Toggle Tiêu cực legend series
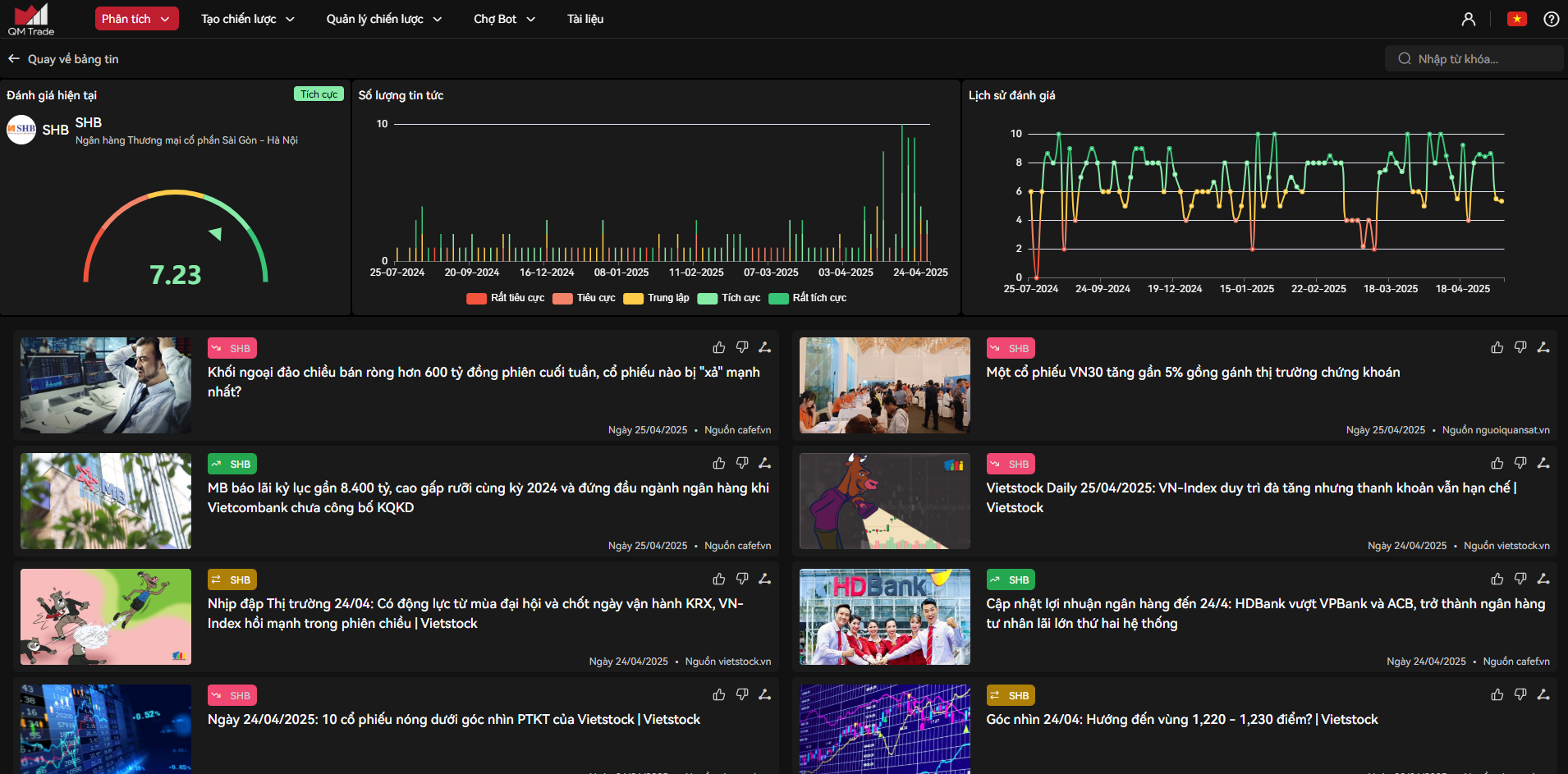Viewport: 1568px width, 774px height. coord(584,298)
